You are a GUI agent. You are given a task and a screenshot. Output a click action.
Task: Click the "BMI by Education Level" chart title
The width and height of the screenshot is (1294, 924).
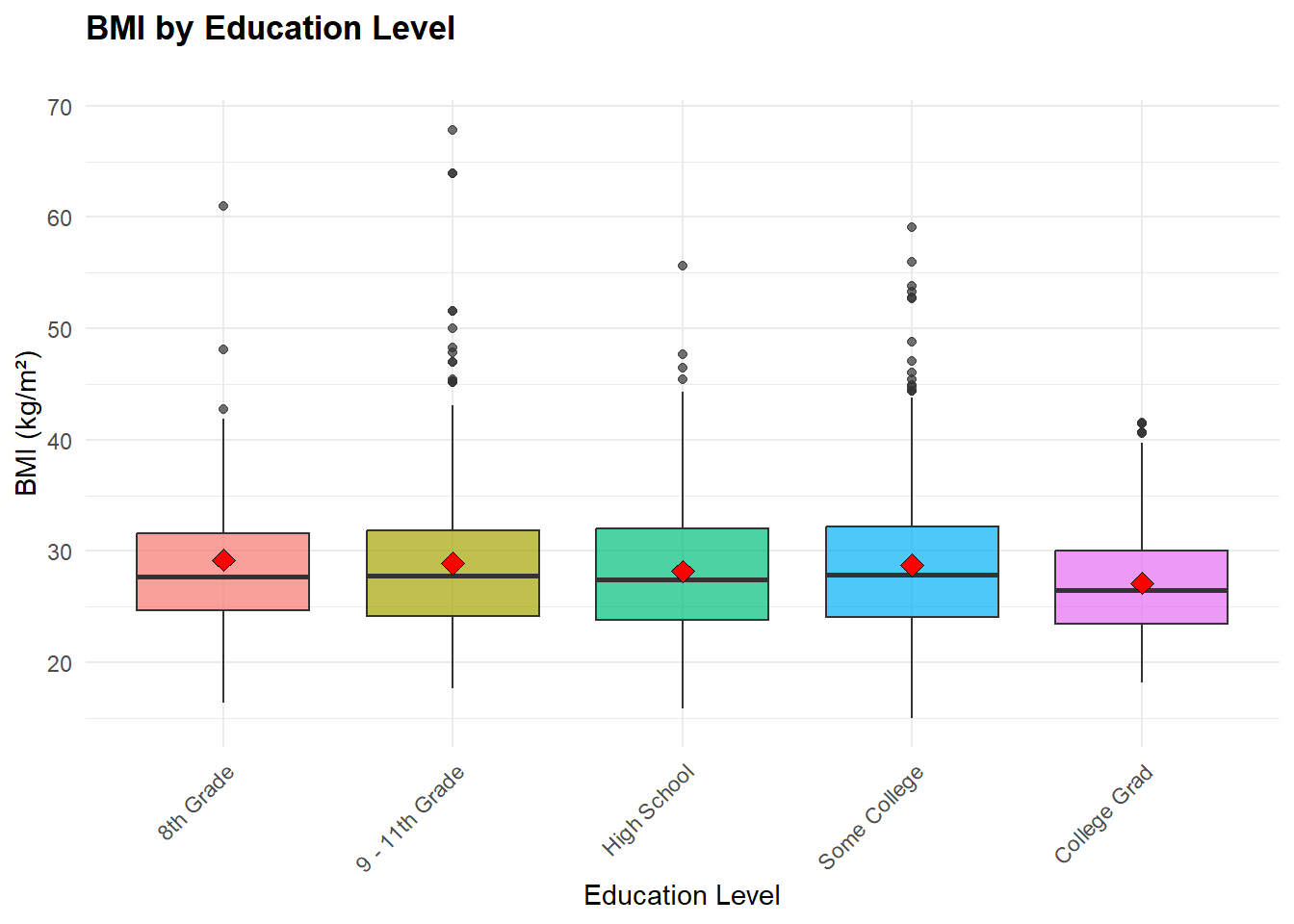(x=271, y=29)
